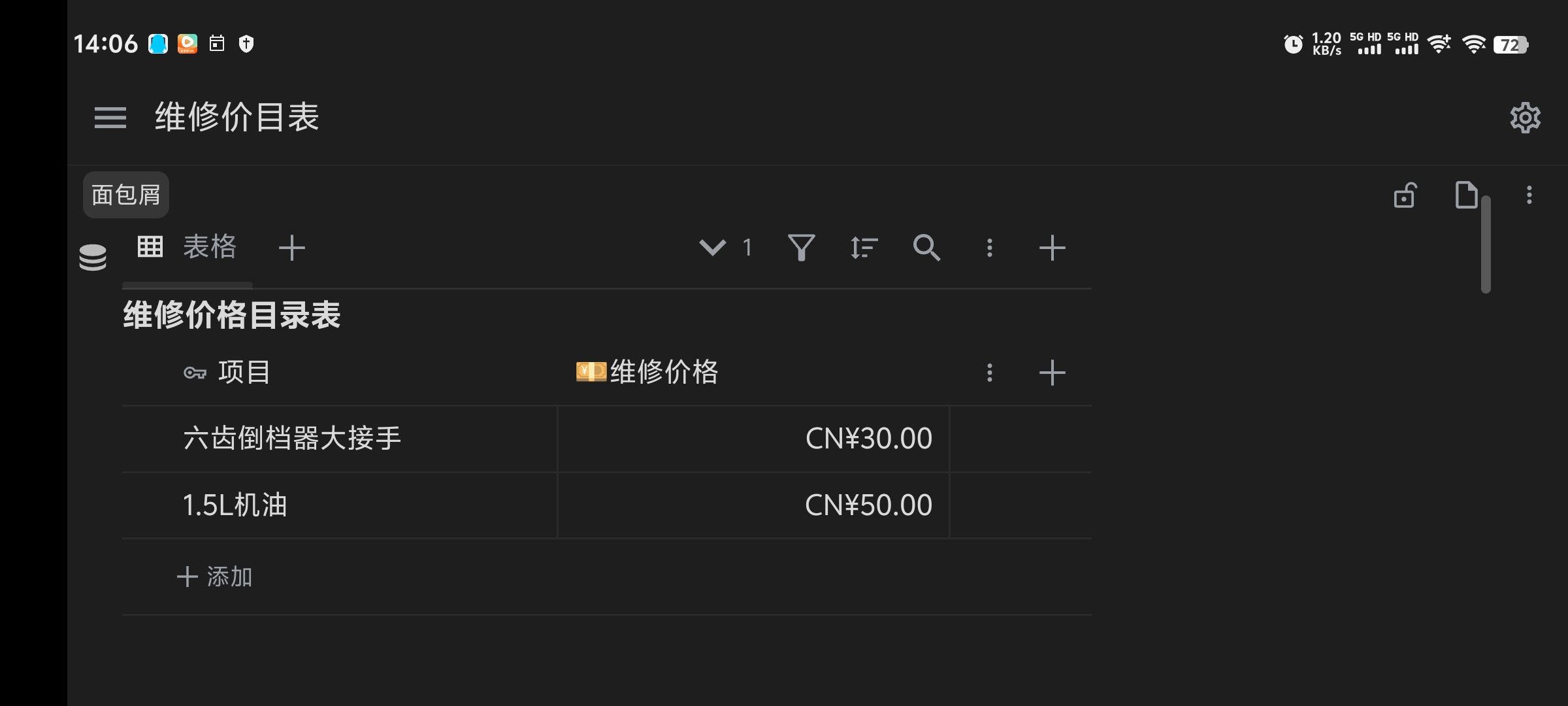
Task: Open the document more-options menu
Action: (x=1529, y=195)
